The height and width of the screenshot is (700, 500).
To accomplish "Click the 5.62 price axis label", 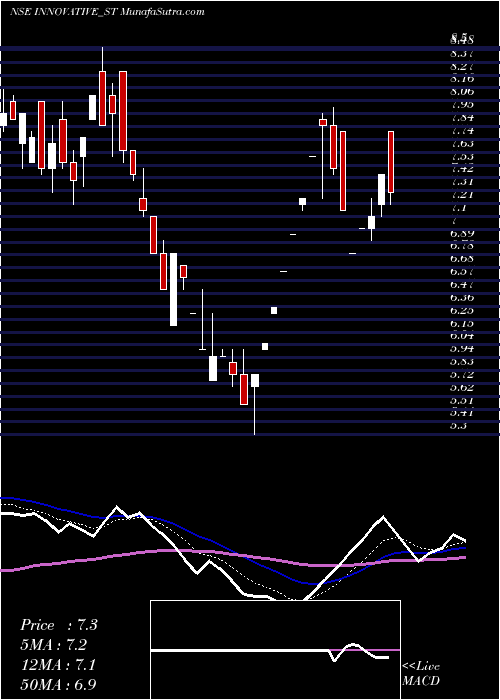I will [x=462, y=387].
